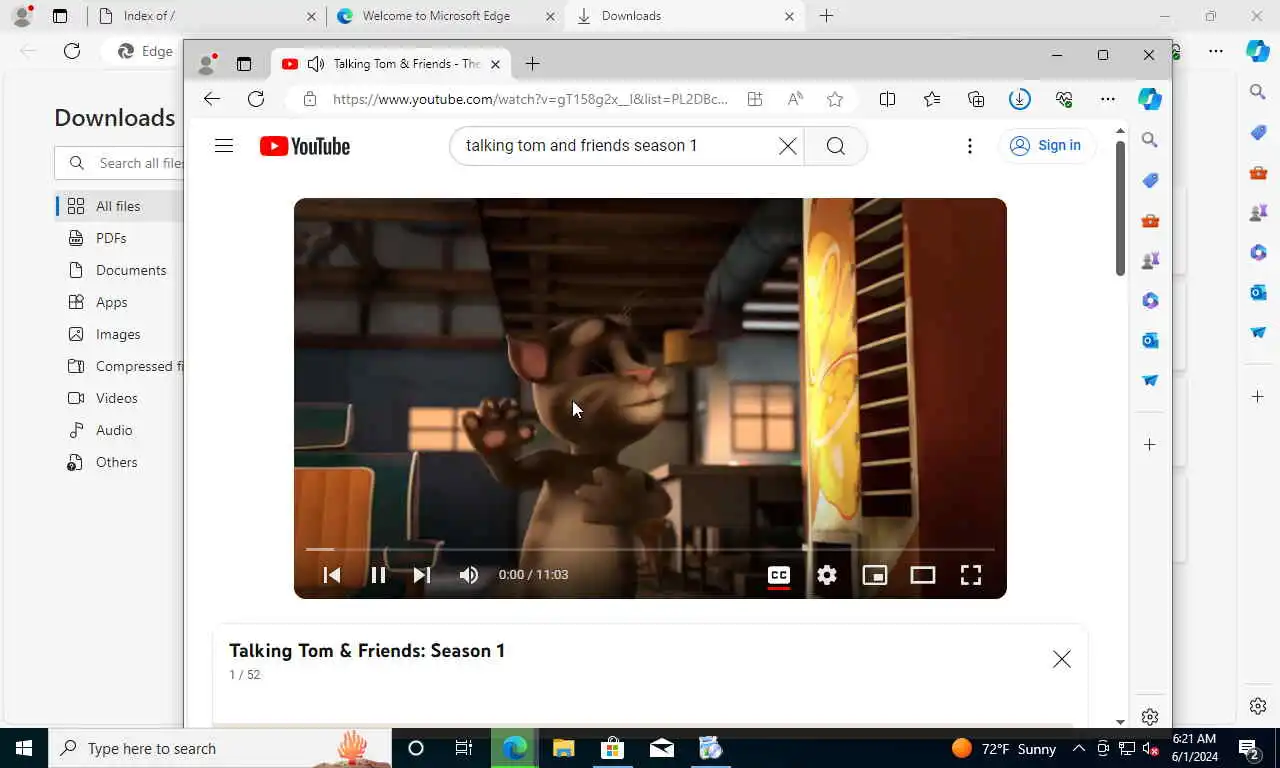Open Tools briefcase in YouTube window sidebar
Viewport: 1280px width, 768px height.
tap(1150, 221)
